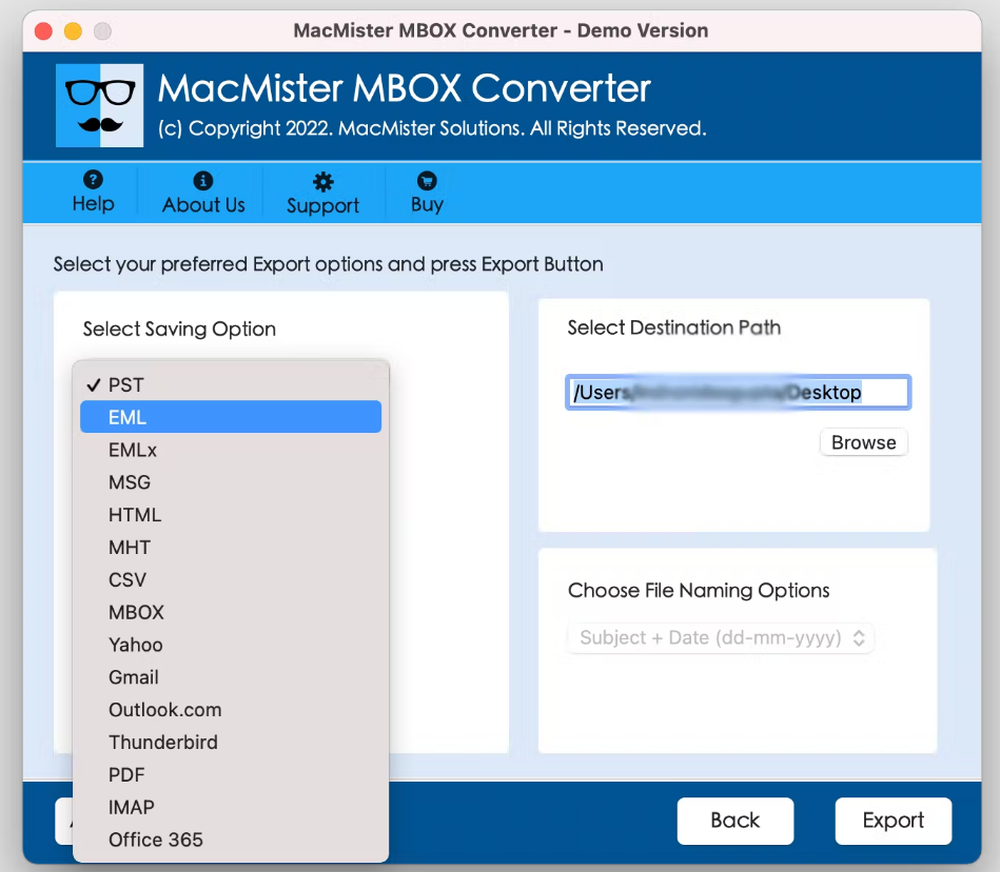Choose CSV from the dropdown list
This screenshot has height=872, width=1000.
(231, 580)
